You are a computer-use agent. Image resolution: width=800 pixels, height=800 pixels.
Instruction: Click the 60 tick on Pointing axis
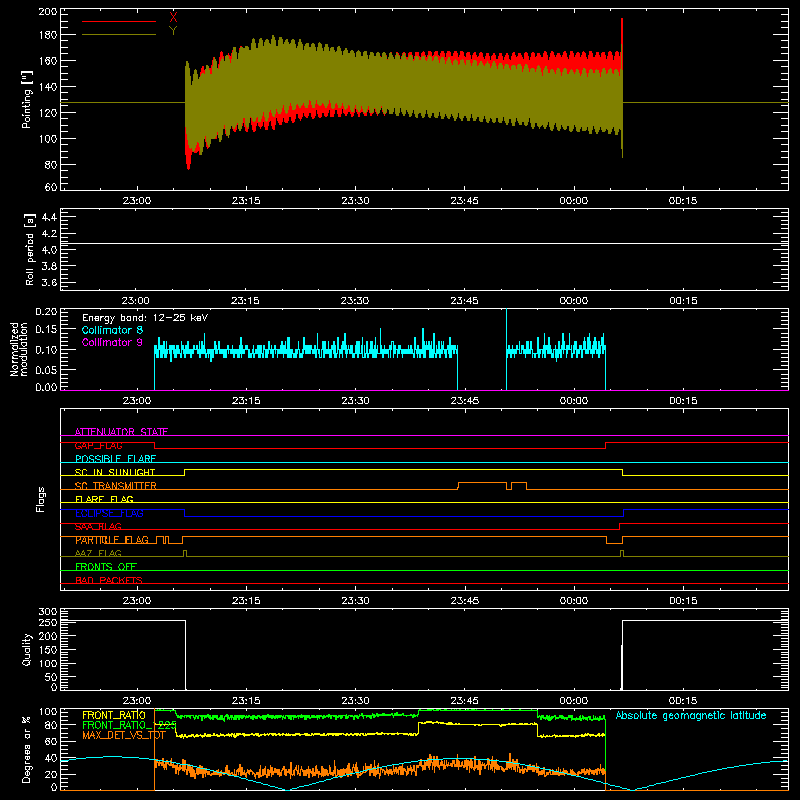(x=51, y=187)
